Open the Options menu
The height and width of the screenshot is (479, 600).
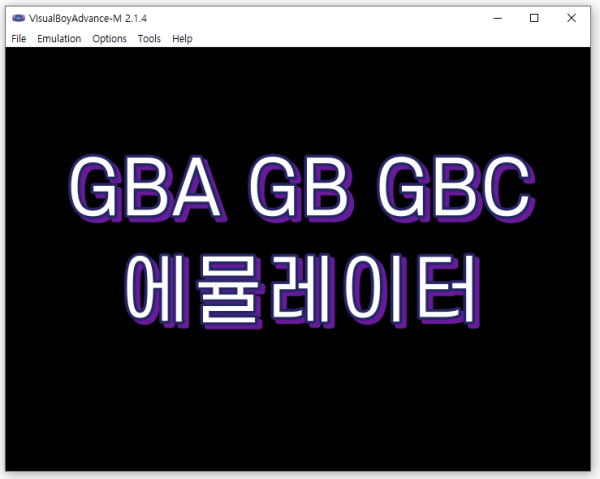109,39
